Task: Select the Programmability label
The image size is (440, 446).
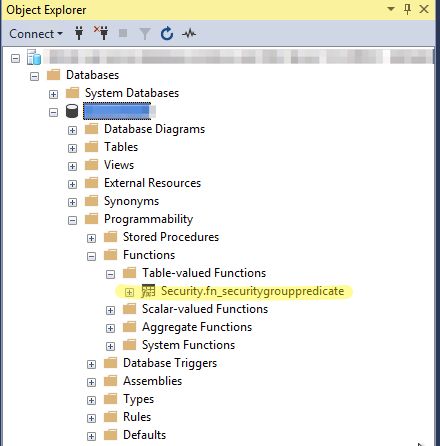Action: click(148, 219)
